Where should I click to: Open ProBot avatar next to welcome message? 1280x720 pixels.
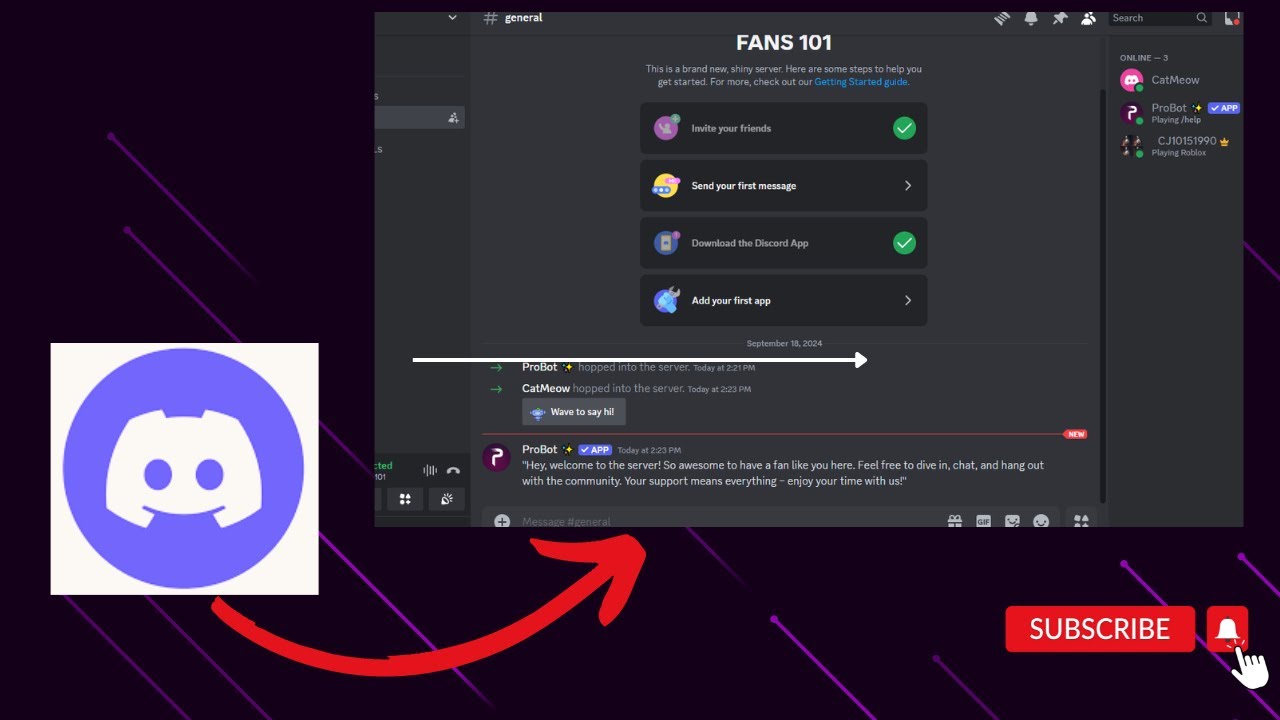497,458
